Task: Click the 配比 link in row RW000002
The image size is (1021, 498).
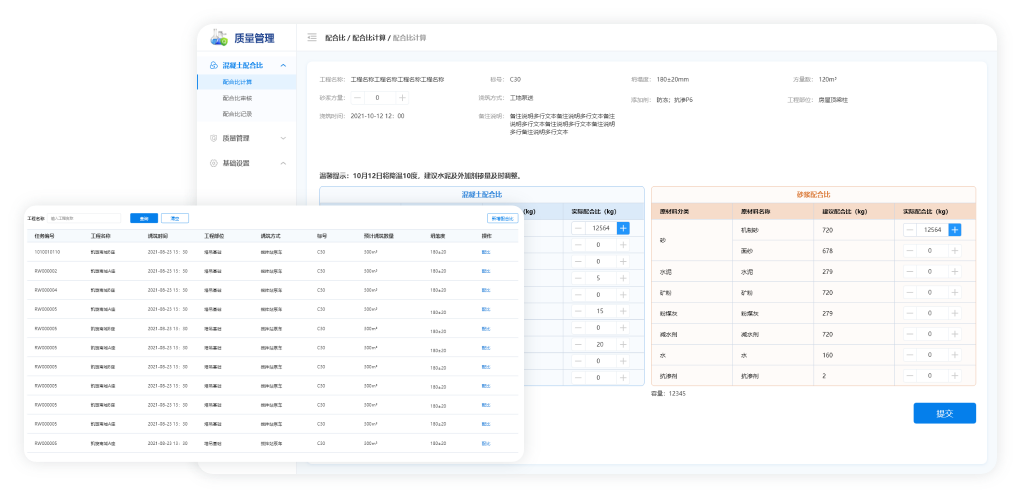Action: (486, 271)
